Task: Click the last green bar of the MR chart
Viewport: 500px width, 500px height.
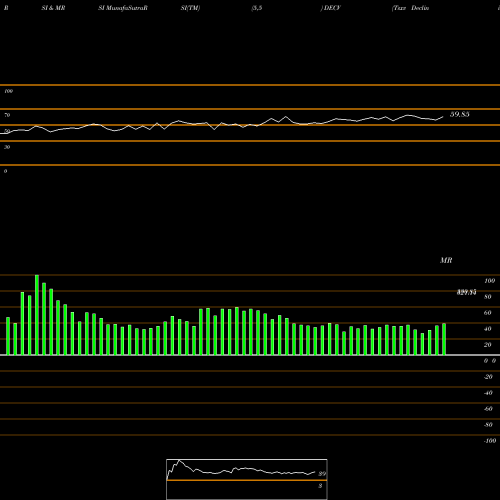Action: click(x=444, y=339)
